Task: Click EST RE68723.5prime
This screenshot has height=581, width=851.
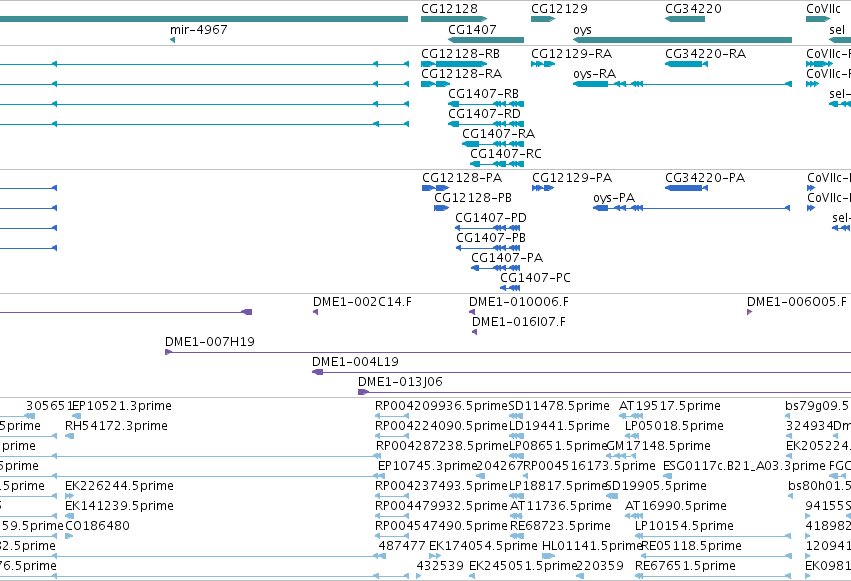Action: (x=560, y=526)
